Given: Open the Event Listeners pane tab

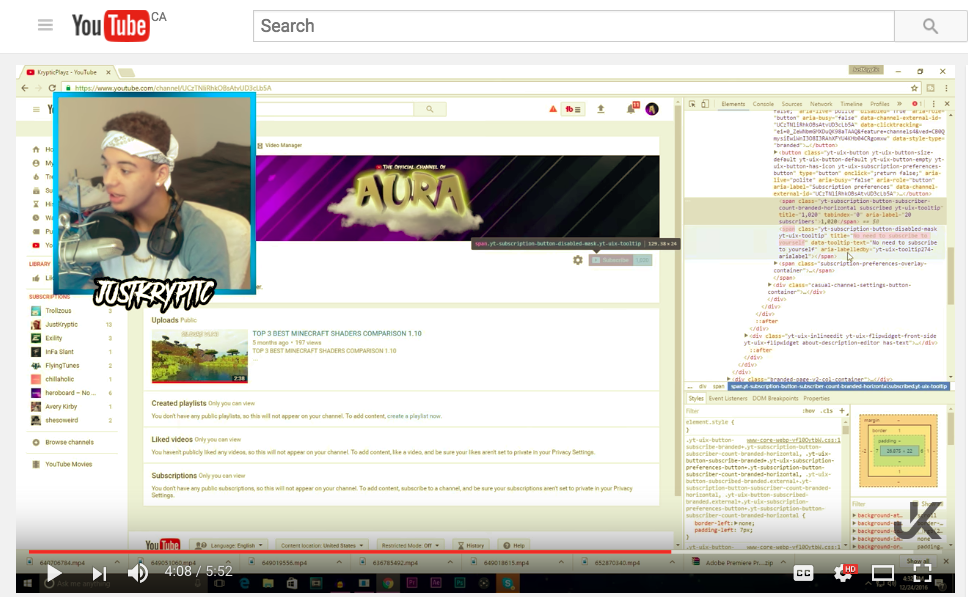Looking at the screenshot, I should [728, 398].
